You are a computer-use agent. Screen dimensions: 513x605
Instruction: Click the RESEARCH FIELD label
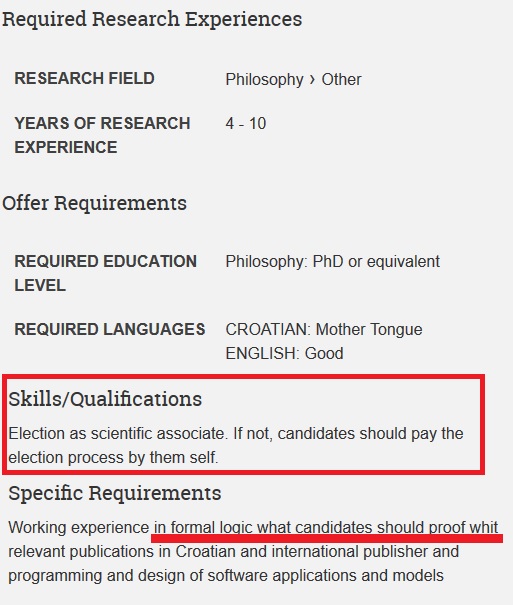coord(84,78)
